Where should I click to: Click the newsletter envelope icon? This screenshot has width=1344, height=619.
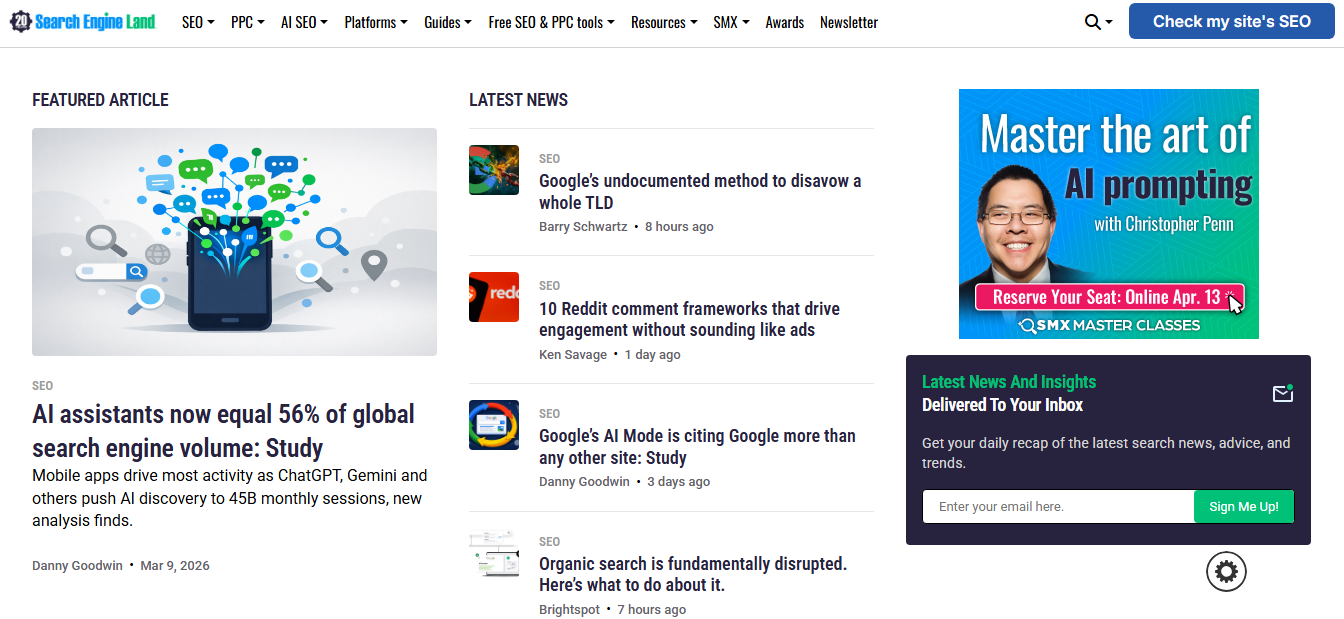[1283, 394]
